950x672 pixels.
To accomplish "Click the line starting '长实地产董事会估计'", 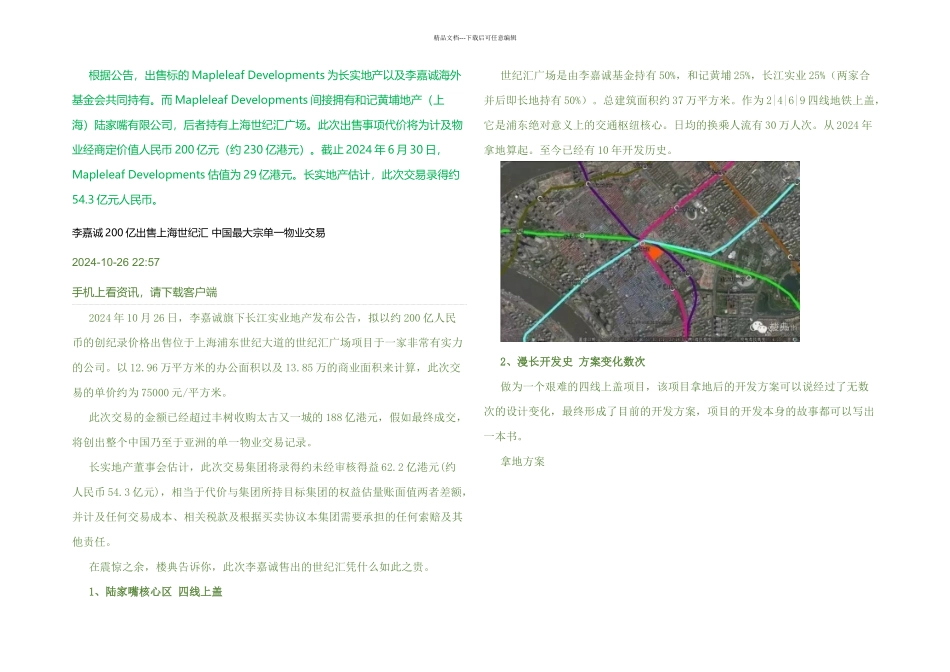I will pyautogui.click(x=272, y=467).
